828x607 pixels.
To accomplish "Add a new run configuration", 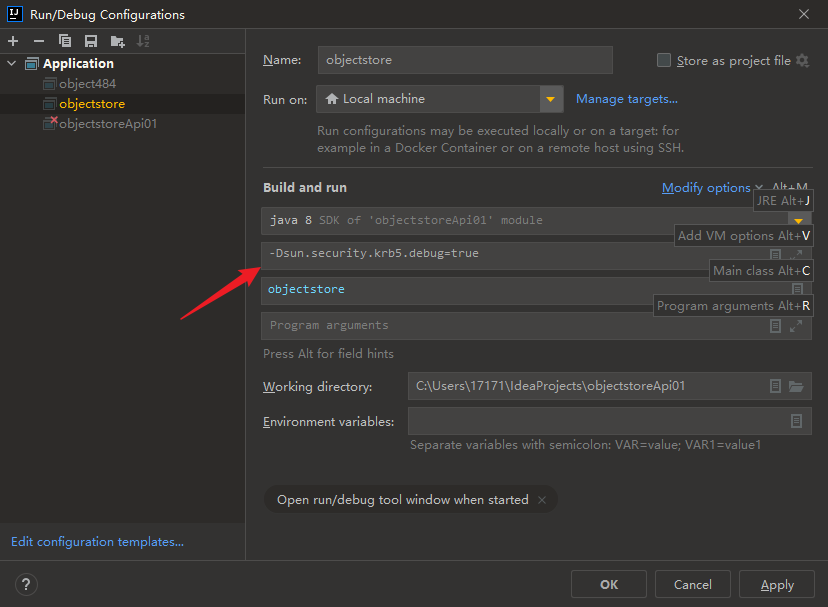I will (13, 41).
